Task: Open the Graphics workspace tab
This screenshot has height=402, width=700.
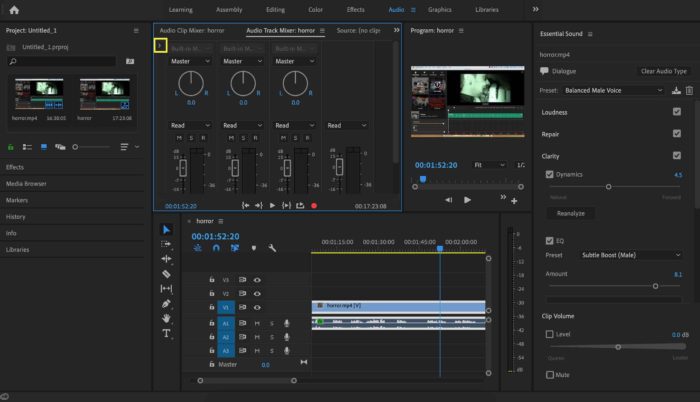Action: coord(440,9)
